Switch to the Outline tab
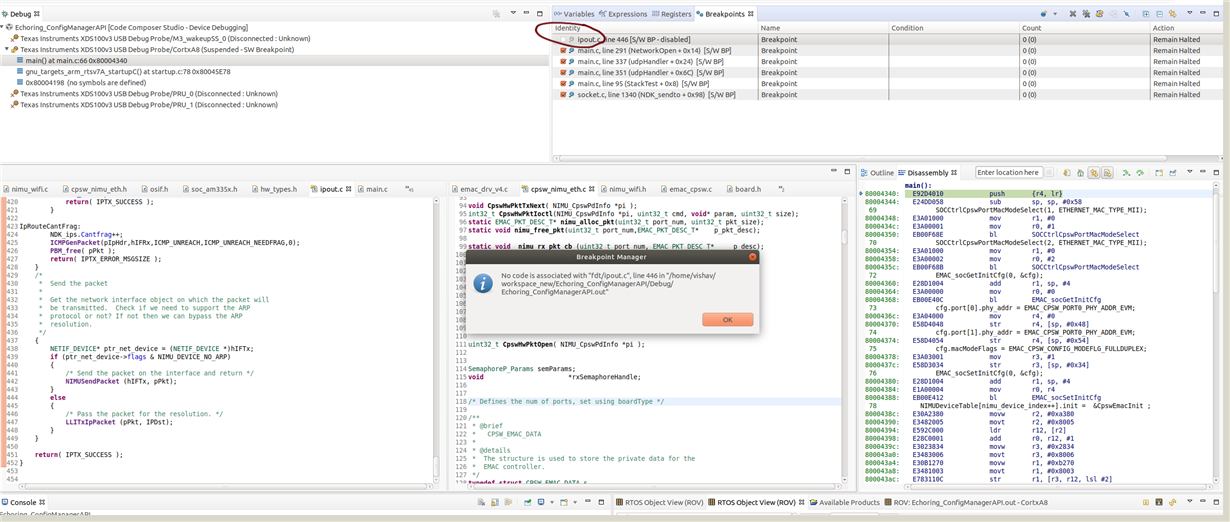Screen dimensions: 1230x522 coord(877,173)
